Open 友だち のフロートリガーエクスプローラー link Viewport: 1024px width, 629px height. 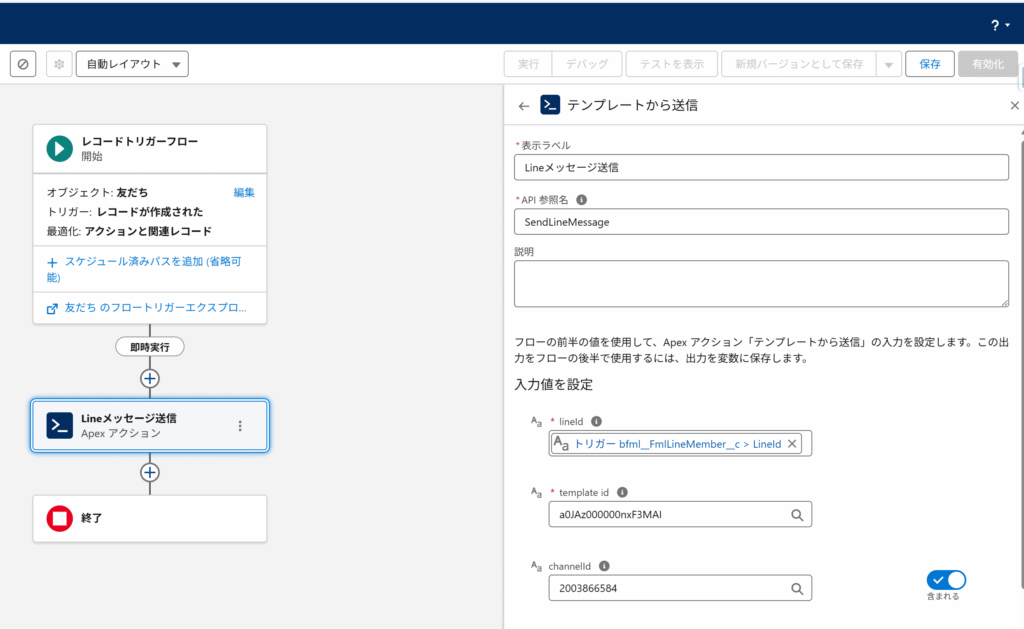click(155, 309)
